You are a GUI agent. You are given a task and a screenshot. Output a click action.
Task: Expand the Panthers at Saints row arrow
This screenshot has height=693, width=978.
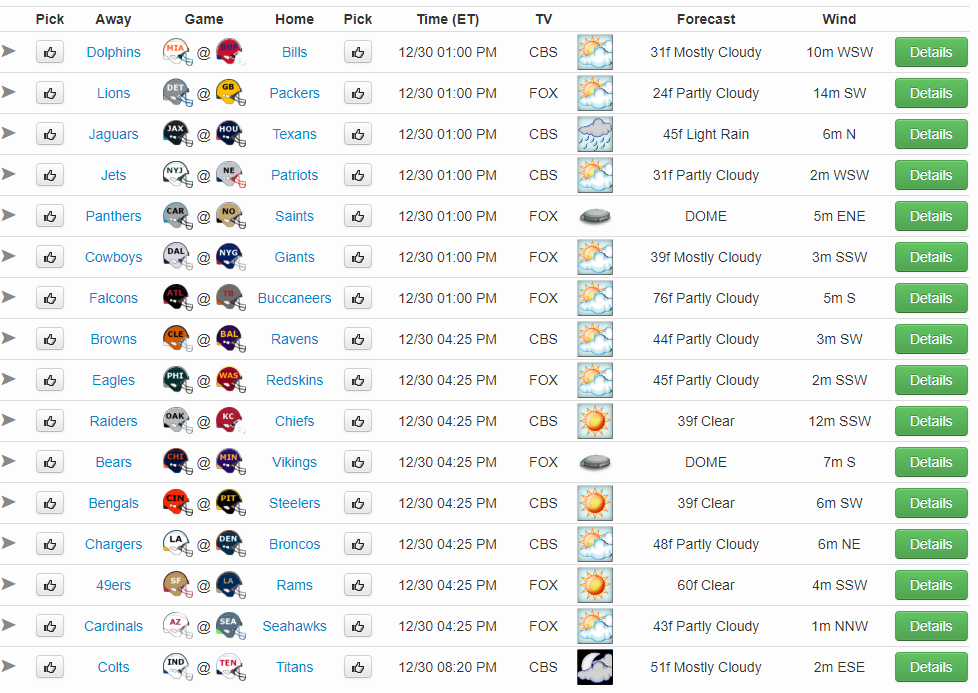pos(8,215)
